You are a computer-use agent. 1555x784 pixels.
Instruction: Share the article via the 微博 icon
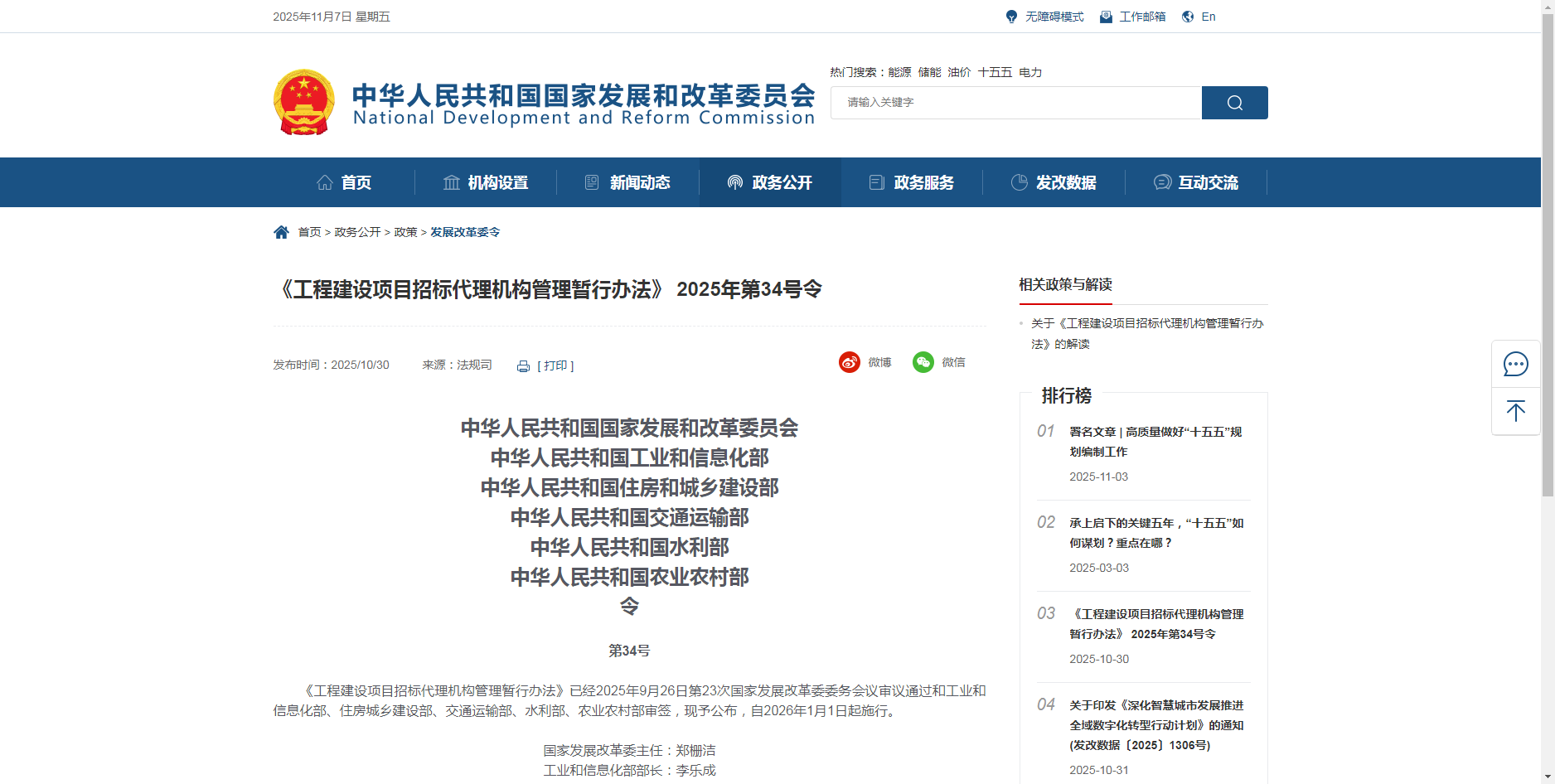pos(850,362)
